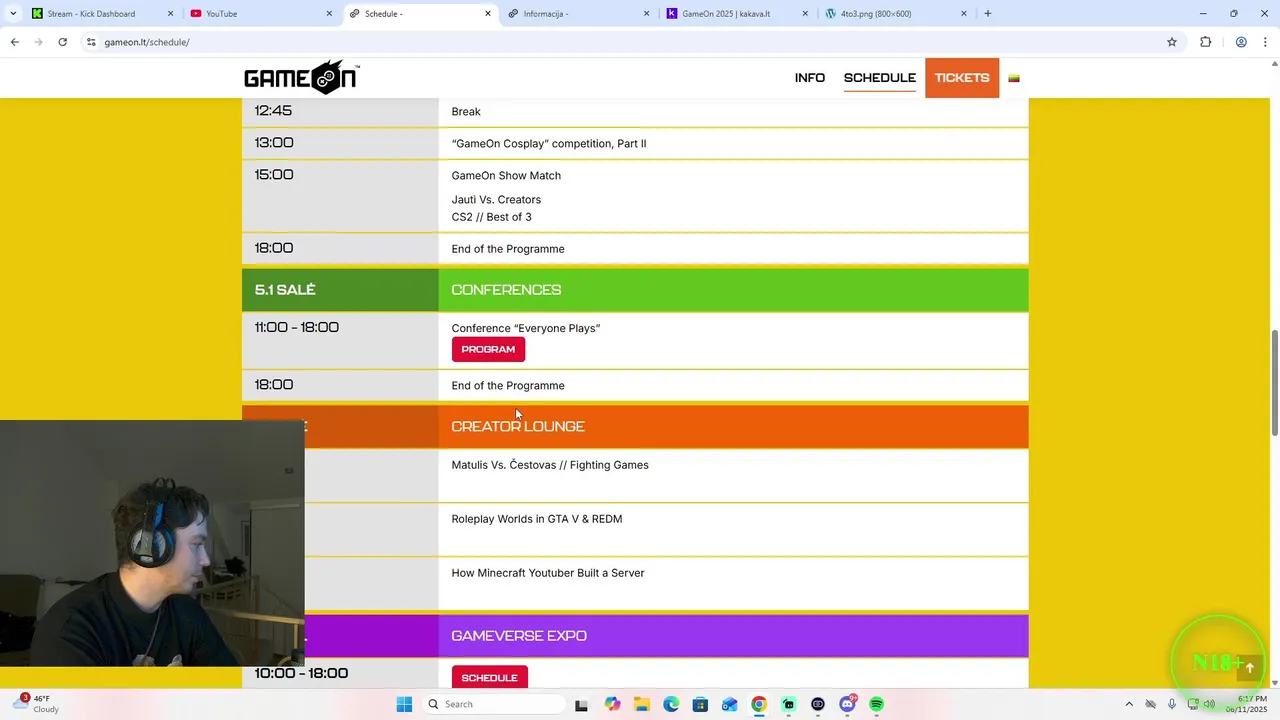This screenshot has height=720, width=1280.
Task: Open Outlook from the taskbar
Action: (730, 704)
